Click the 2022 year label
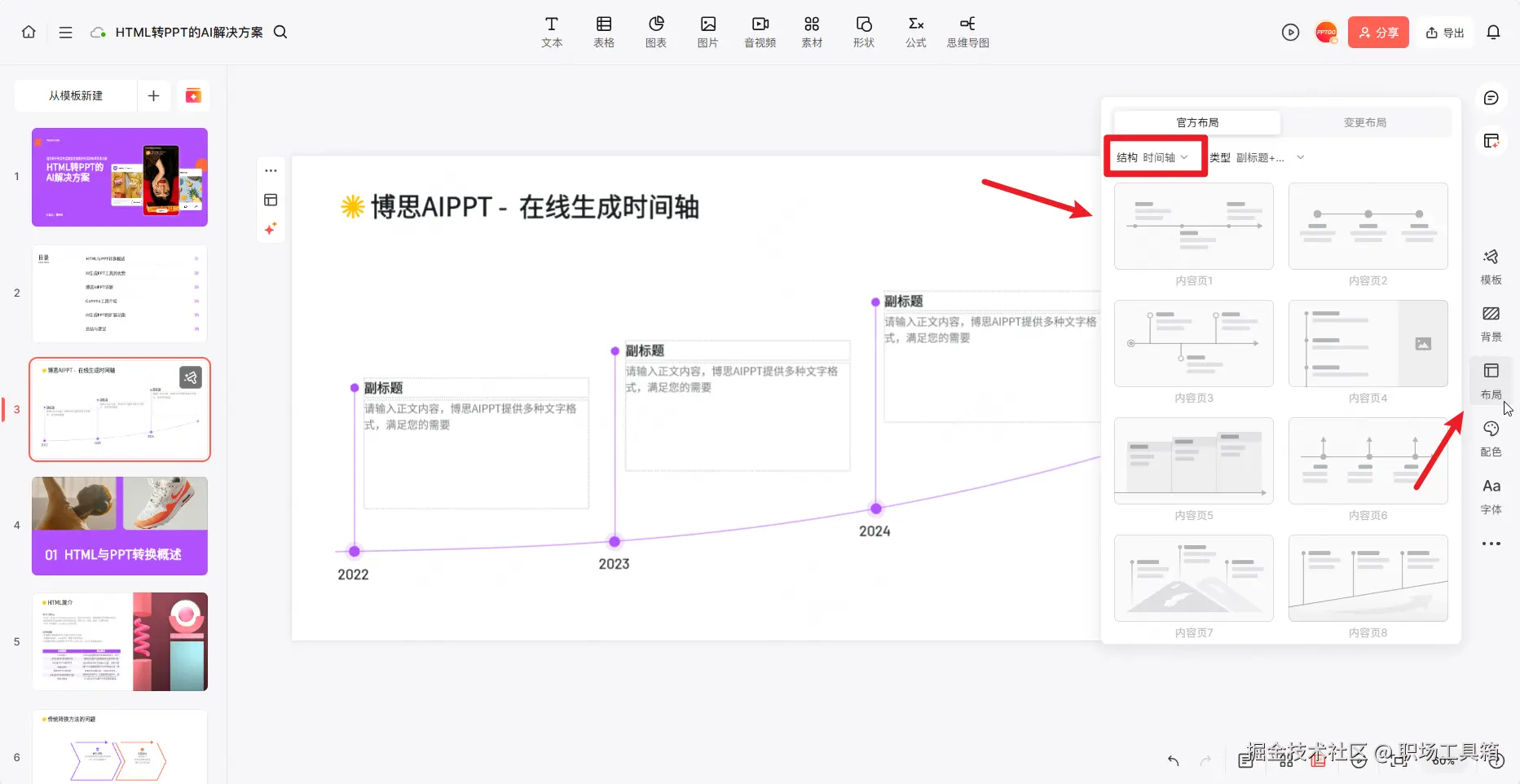 coord(353,575)
